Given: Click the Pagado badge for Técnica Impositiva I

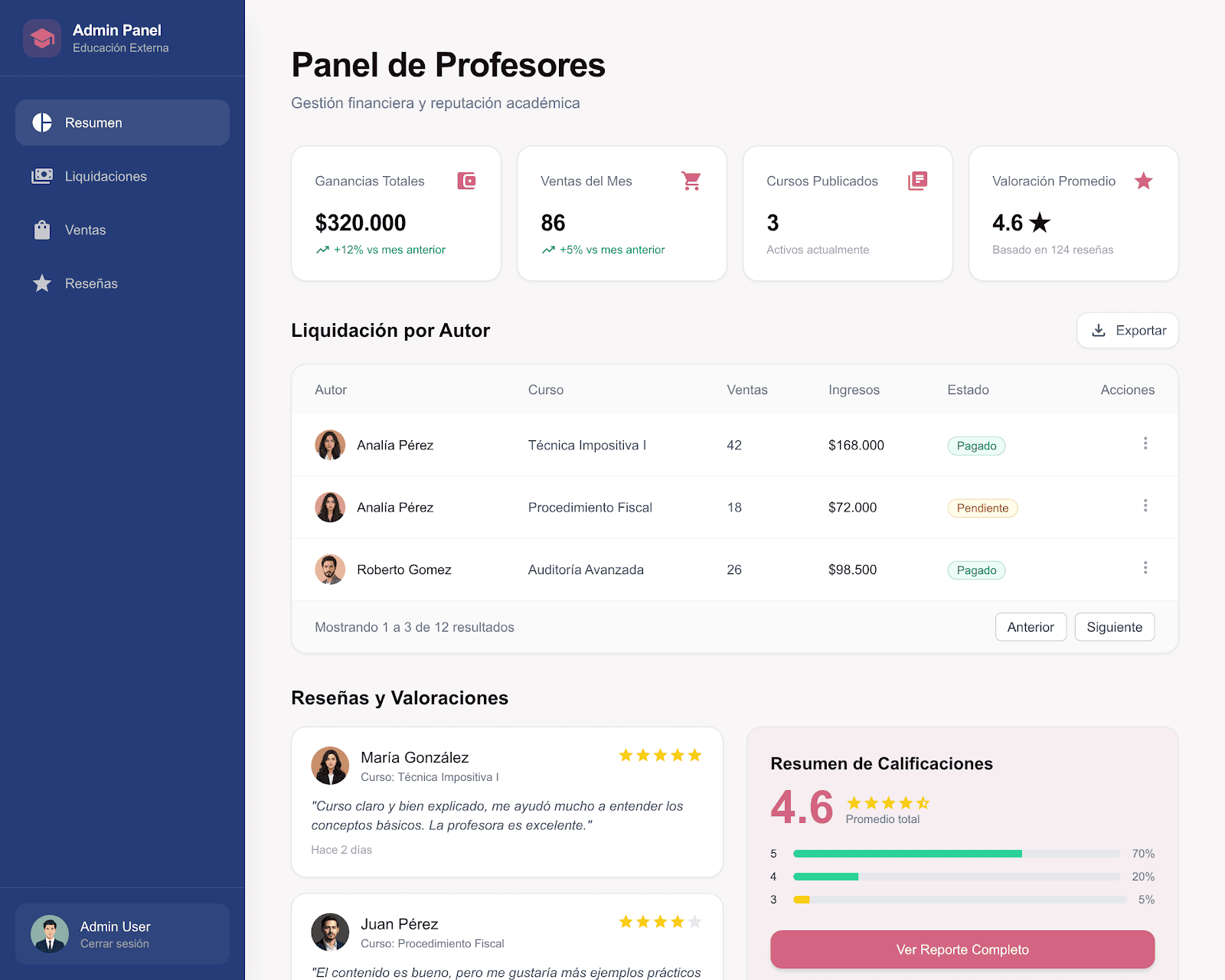Looking at the screenshot, I should coord(976,446).
